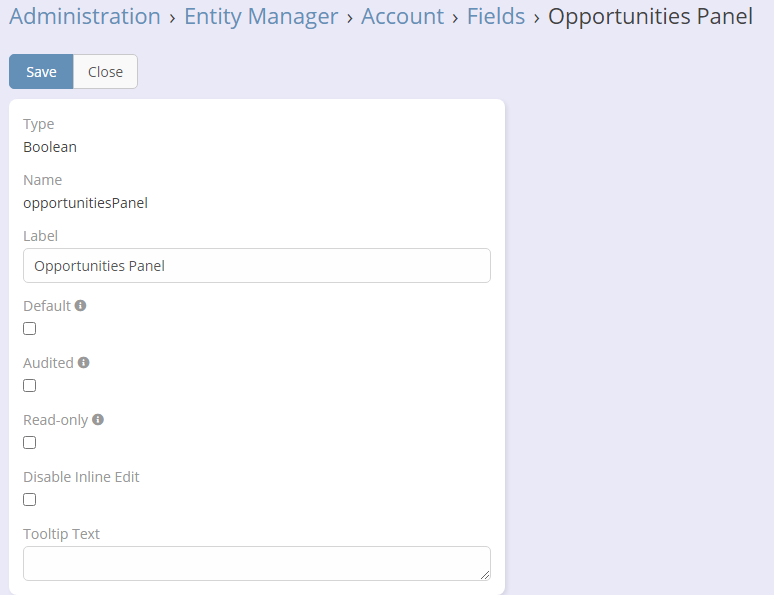Image resolution: width=774 pixels, height=595 pixels.
Task: Grab the Tooltip Text textarea resize handle
Action: tap(485, 575)
